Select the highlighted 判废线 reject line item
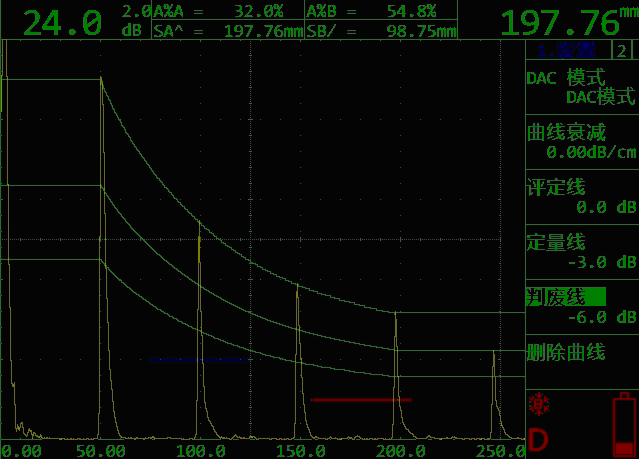 coord(566,297)
